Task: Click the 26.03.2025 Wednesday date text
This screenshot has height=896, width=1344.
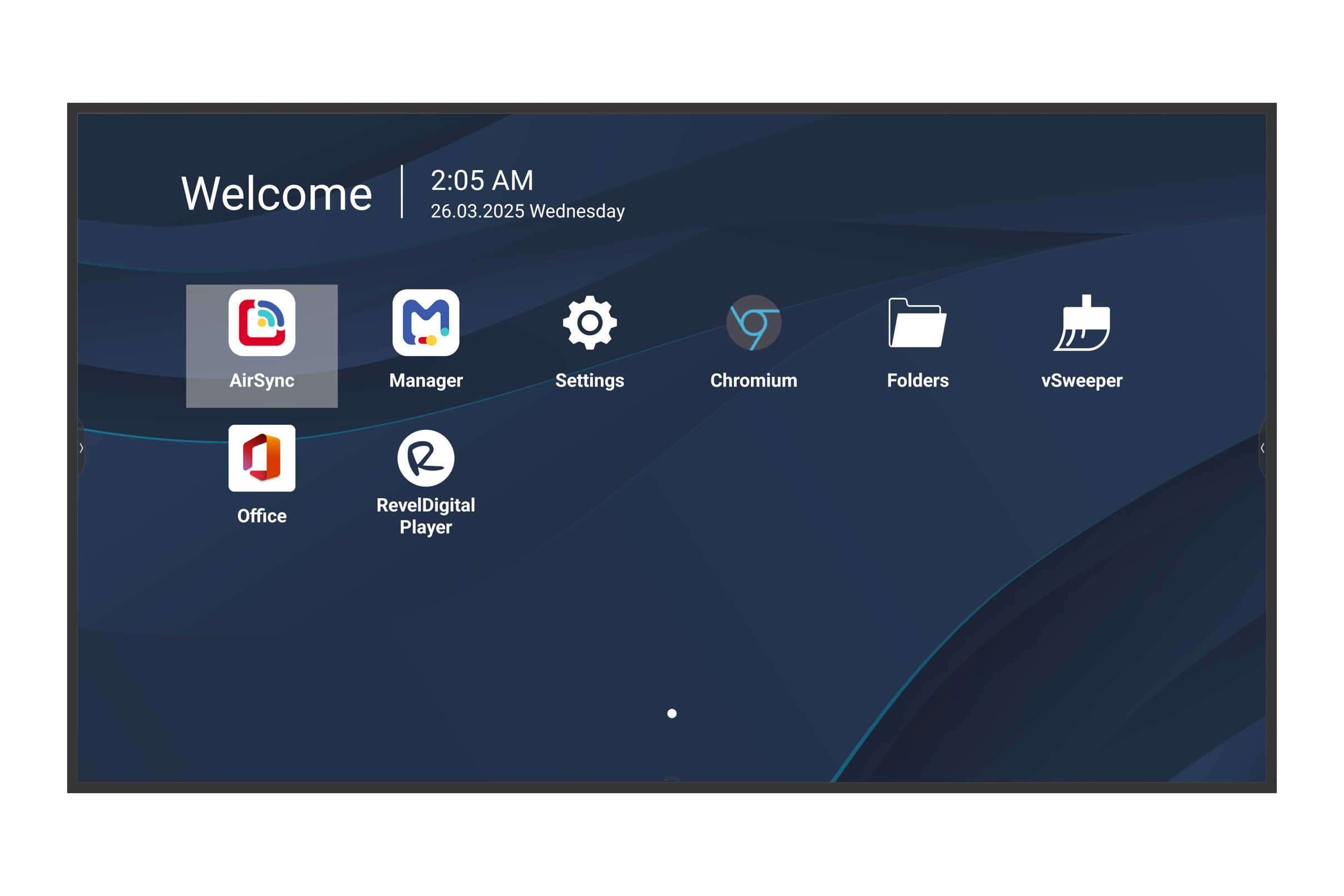Action: [x=527, y=211]
